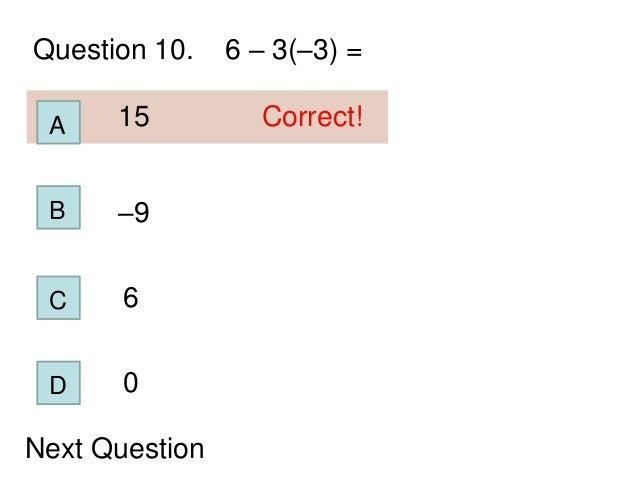Click the letter D inside its box
Image resolution: width=638 pixels, height=479 pixels.
coord(57,385)
